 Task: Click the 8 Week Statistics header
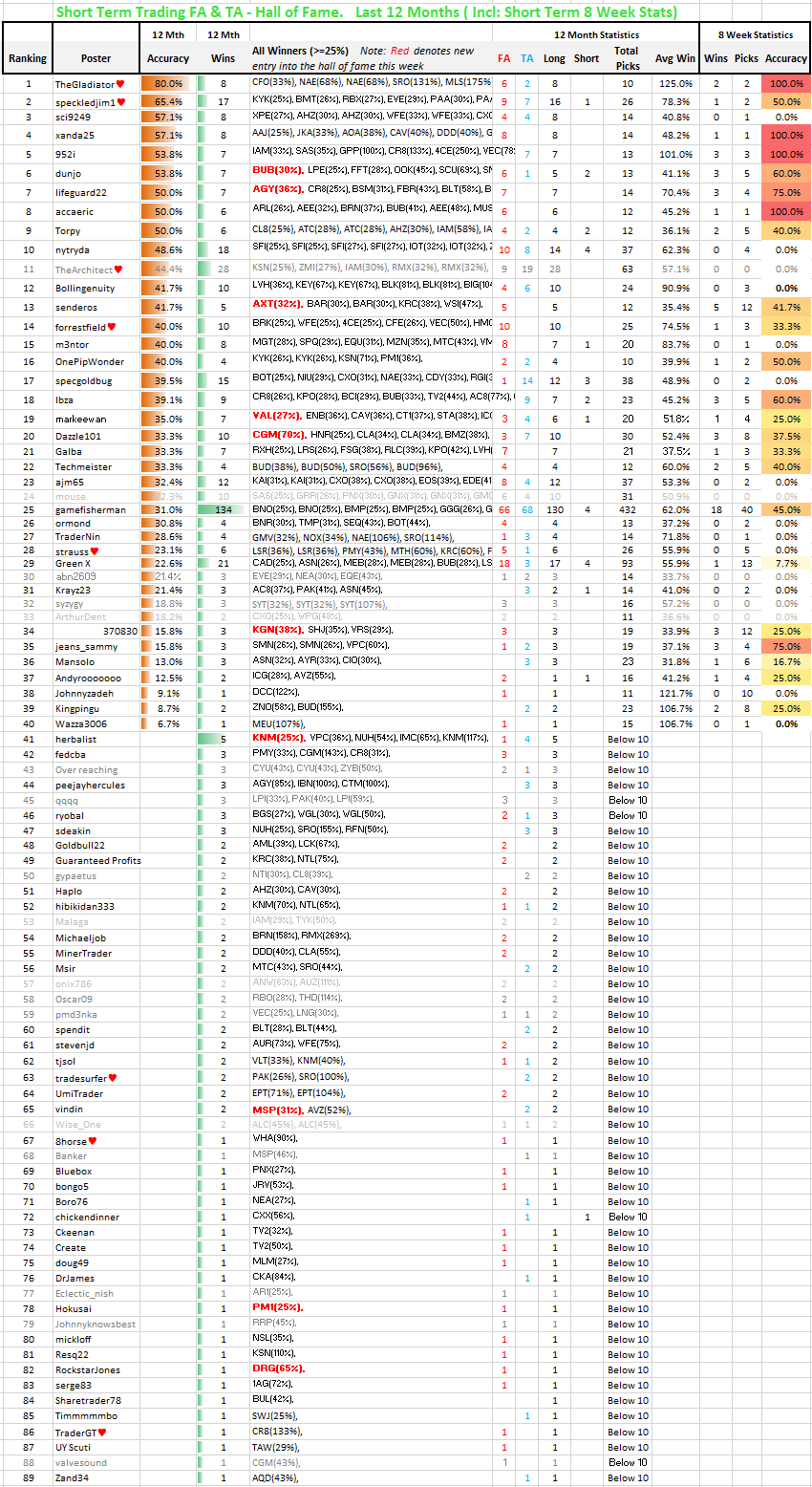pyautogui.click(x=755, y=34)
